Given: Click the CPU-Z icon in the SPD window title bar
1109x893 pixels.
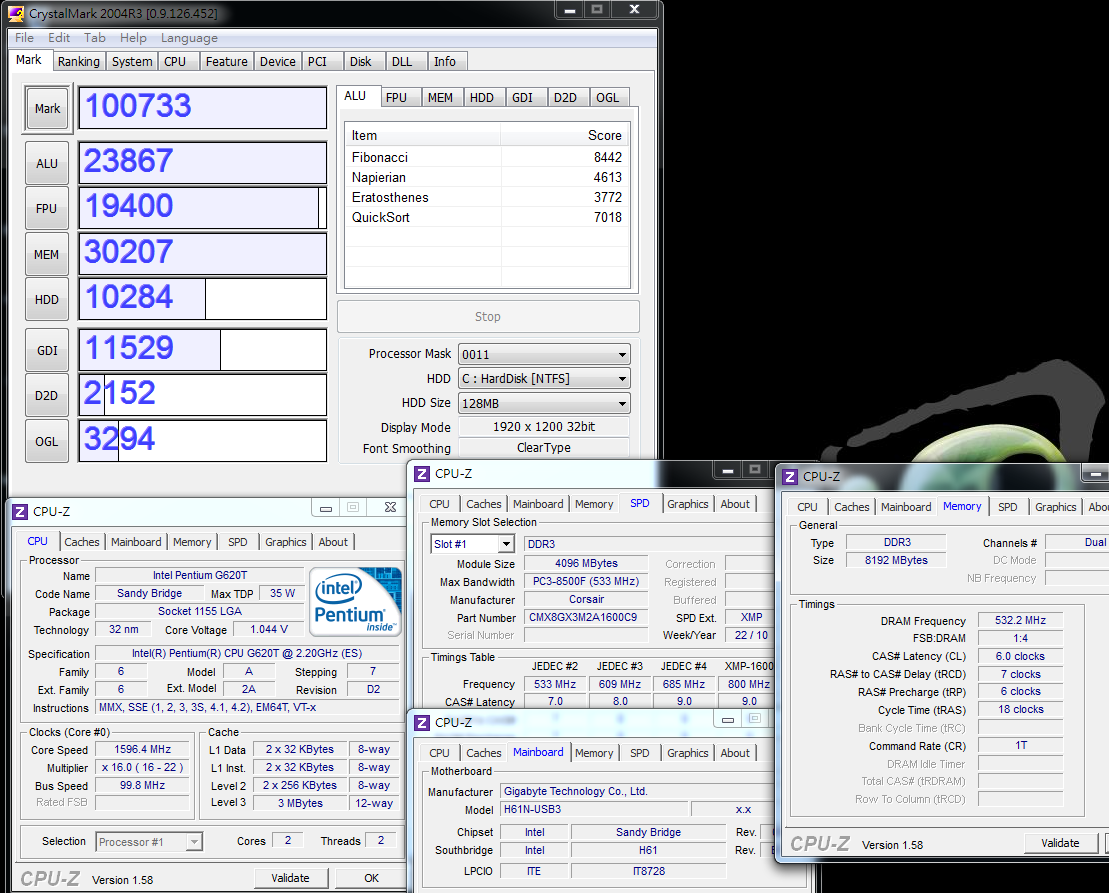Looking at the screenshot, I should coord(422,474).
